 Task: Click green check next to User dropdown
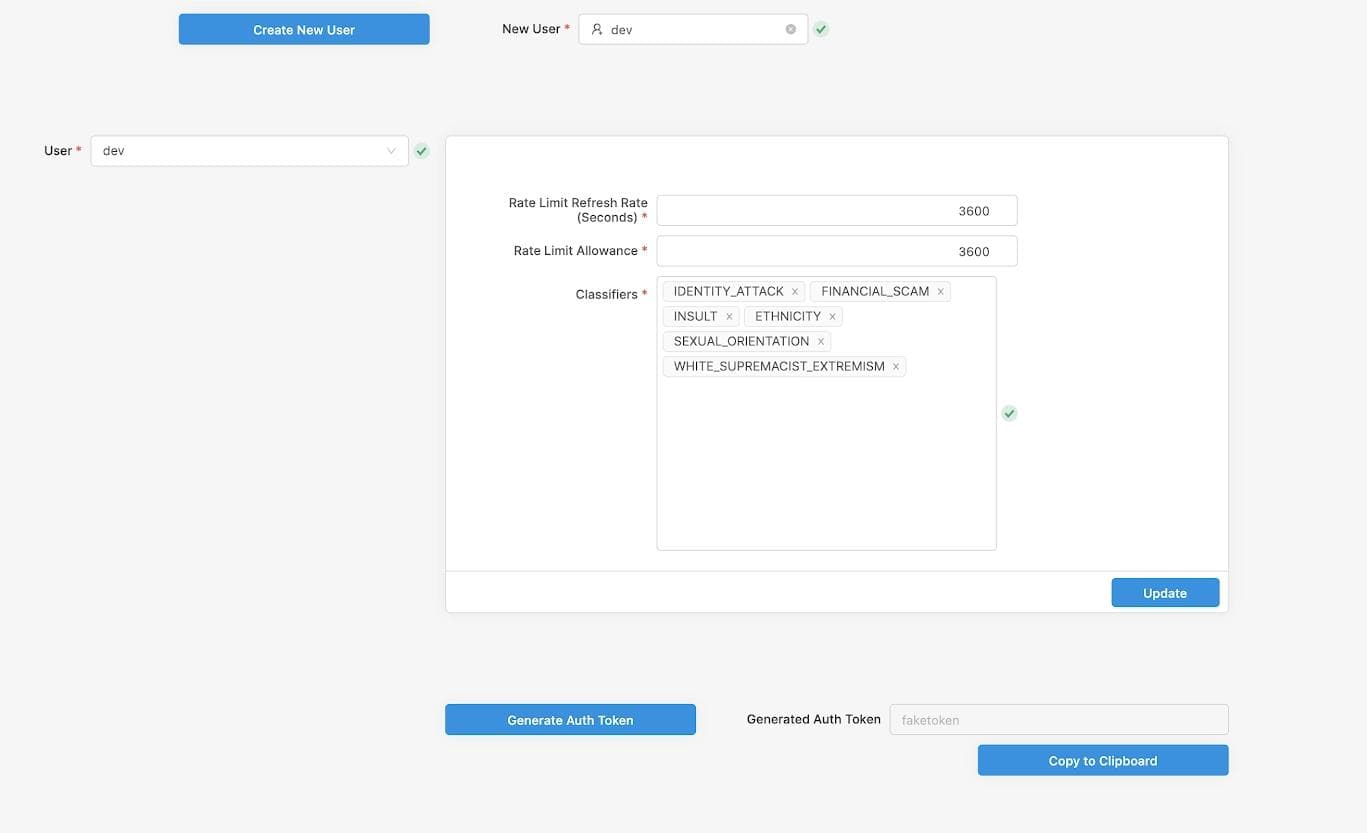[x=422, y=151]
